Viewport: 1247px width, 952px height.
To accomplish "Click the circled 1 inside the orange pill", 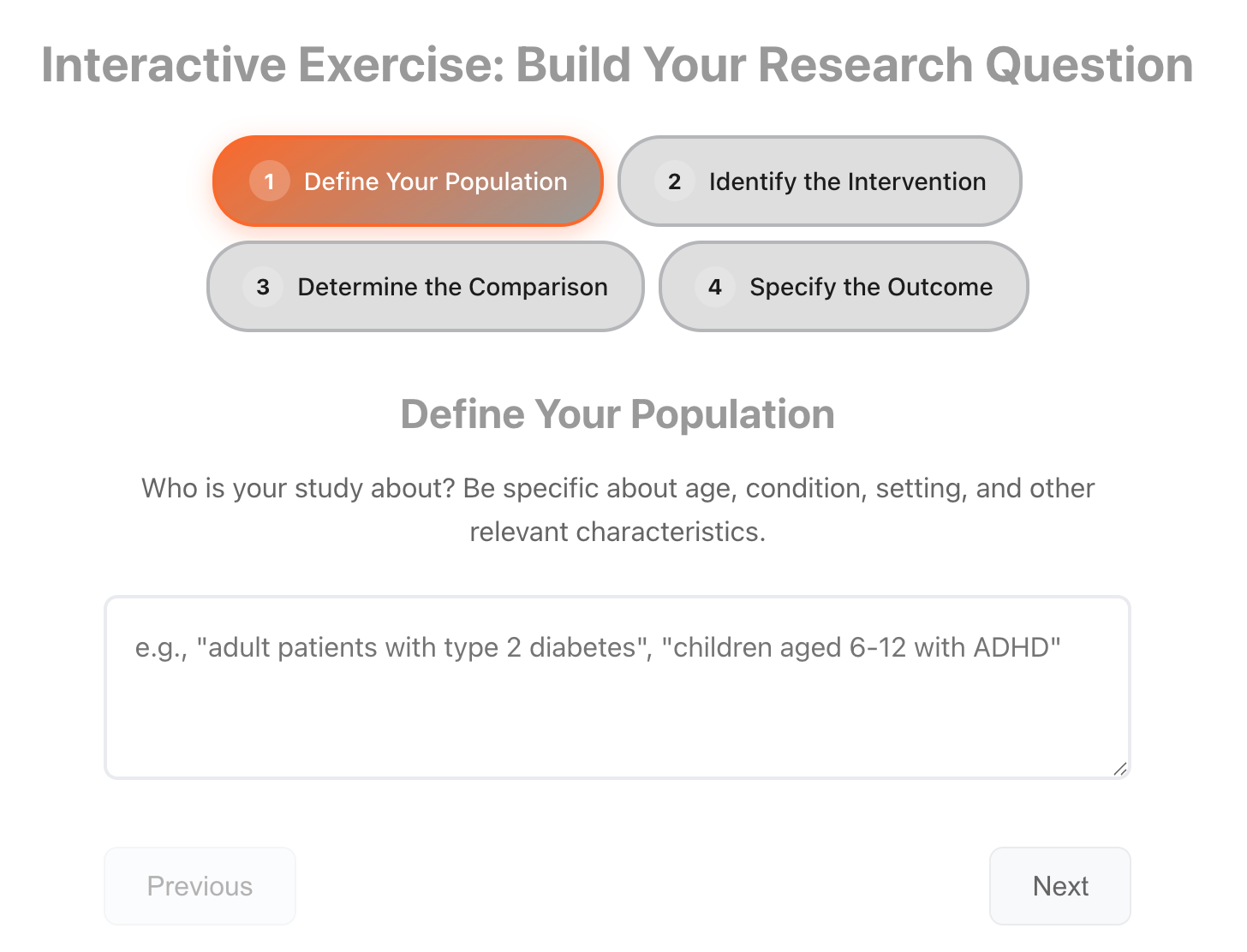I will click(269, 181).
